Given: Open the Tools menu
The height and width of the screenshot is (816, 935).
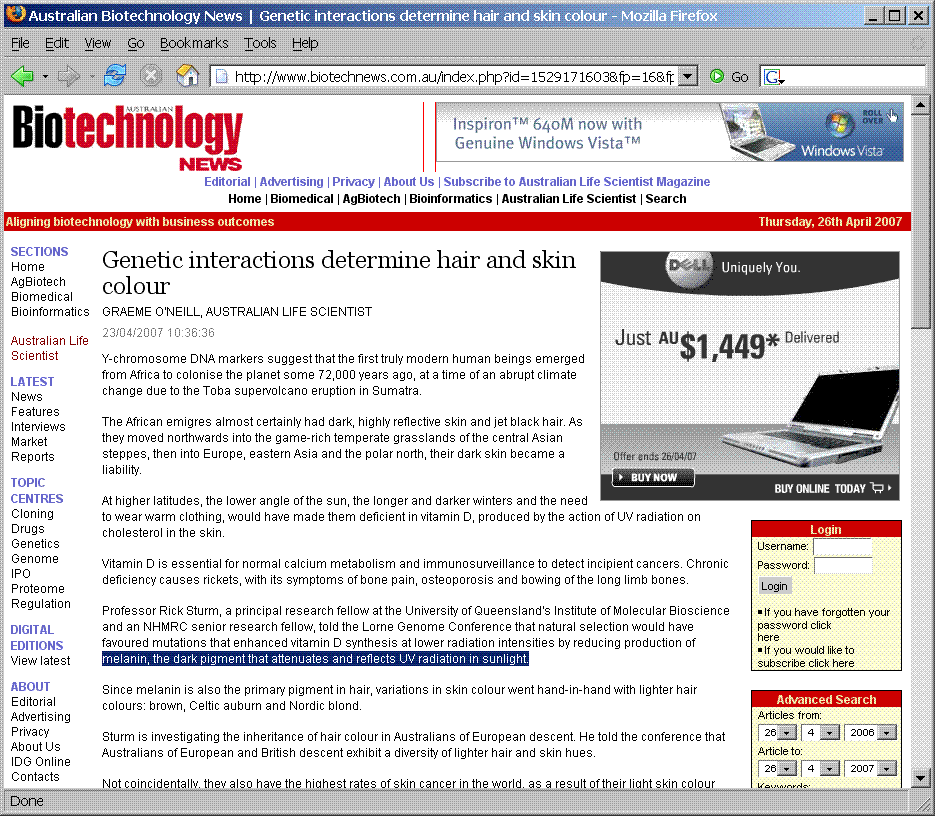Looking at the screenshot, I should [x=260, y=43].
